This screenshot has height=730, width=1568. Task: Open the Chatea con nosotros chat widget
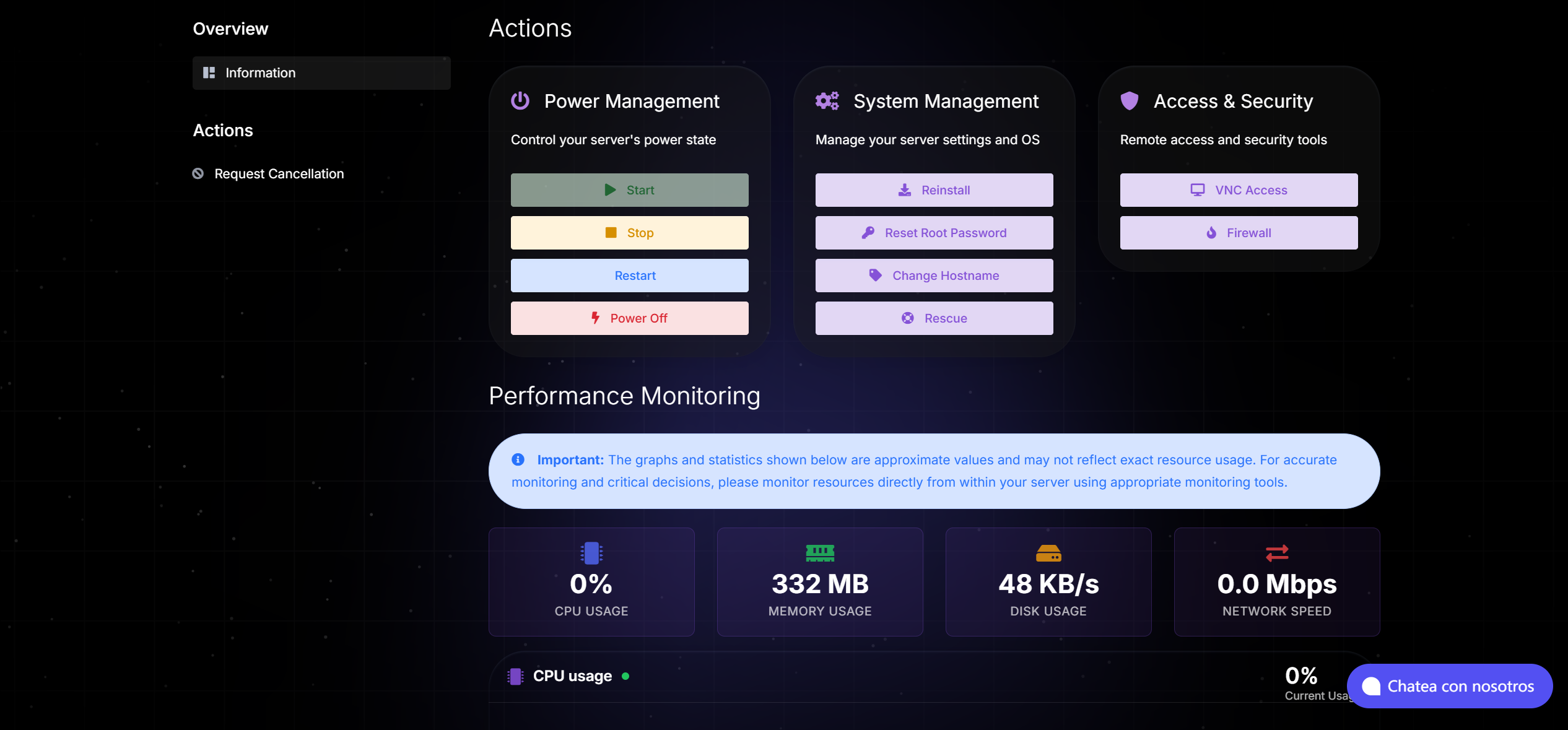[x=1450, y=686]
